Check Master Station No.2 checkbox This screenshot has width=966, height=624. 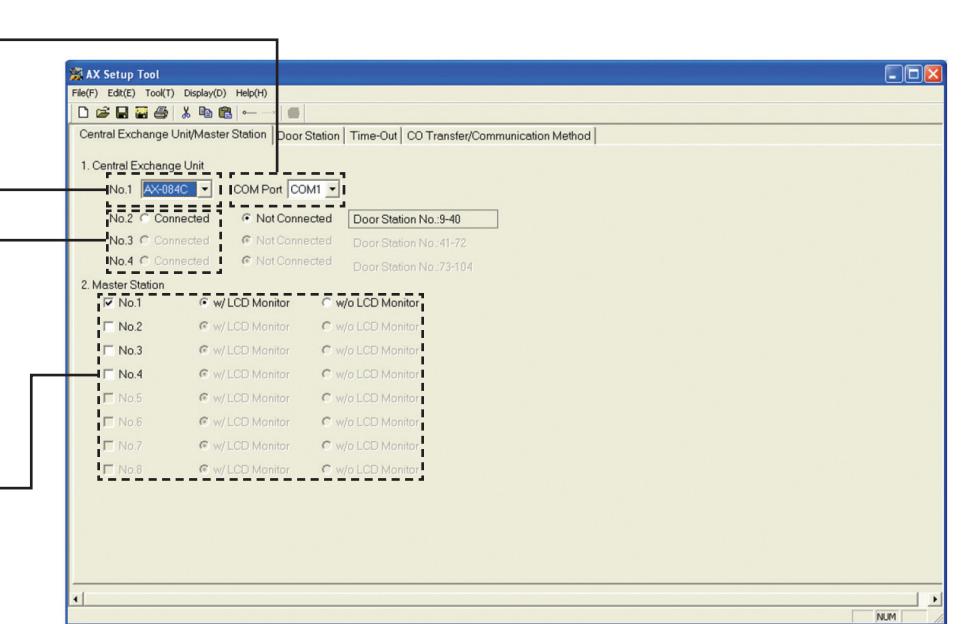tap(109, 326)
